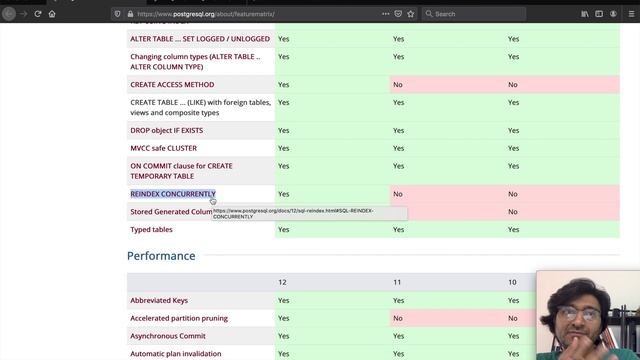Image resolution: width=640 pixels, height=360 pixels.
Task: Open Changing column types feature link
Action: 195,62
